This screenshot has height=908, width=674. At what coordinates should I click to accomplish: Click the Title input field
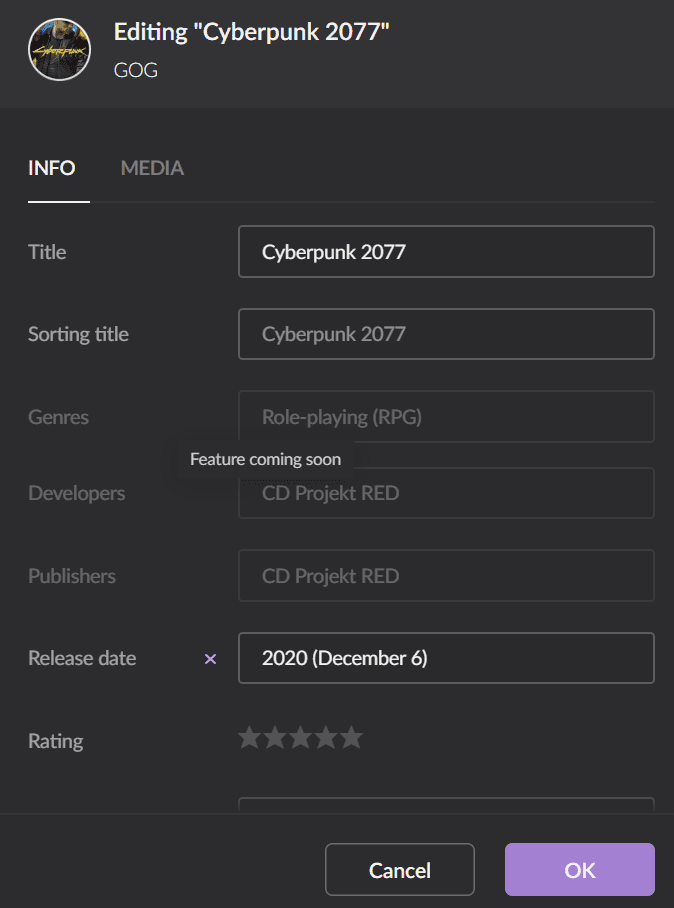click(446, 251)
